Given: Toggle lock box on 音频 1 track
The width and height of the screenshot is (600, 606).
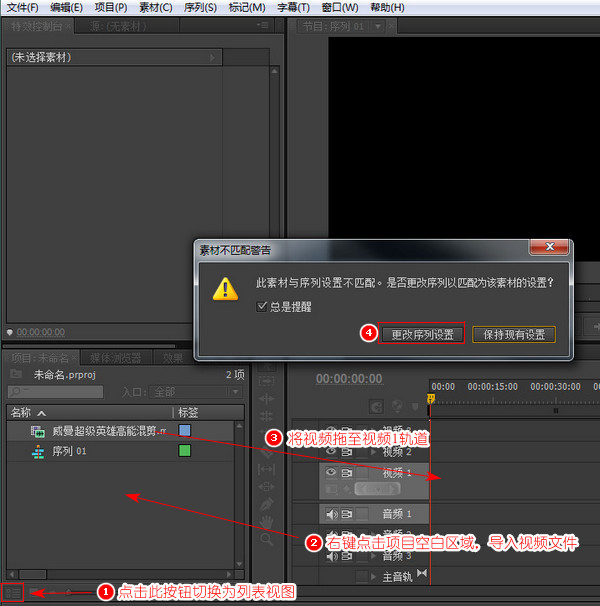Looking at the screenshot, I should 362,514.
